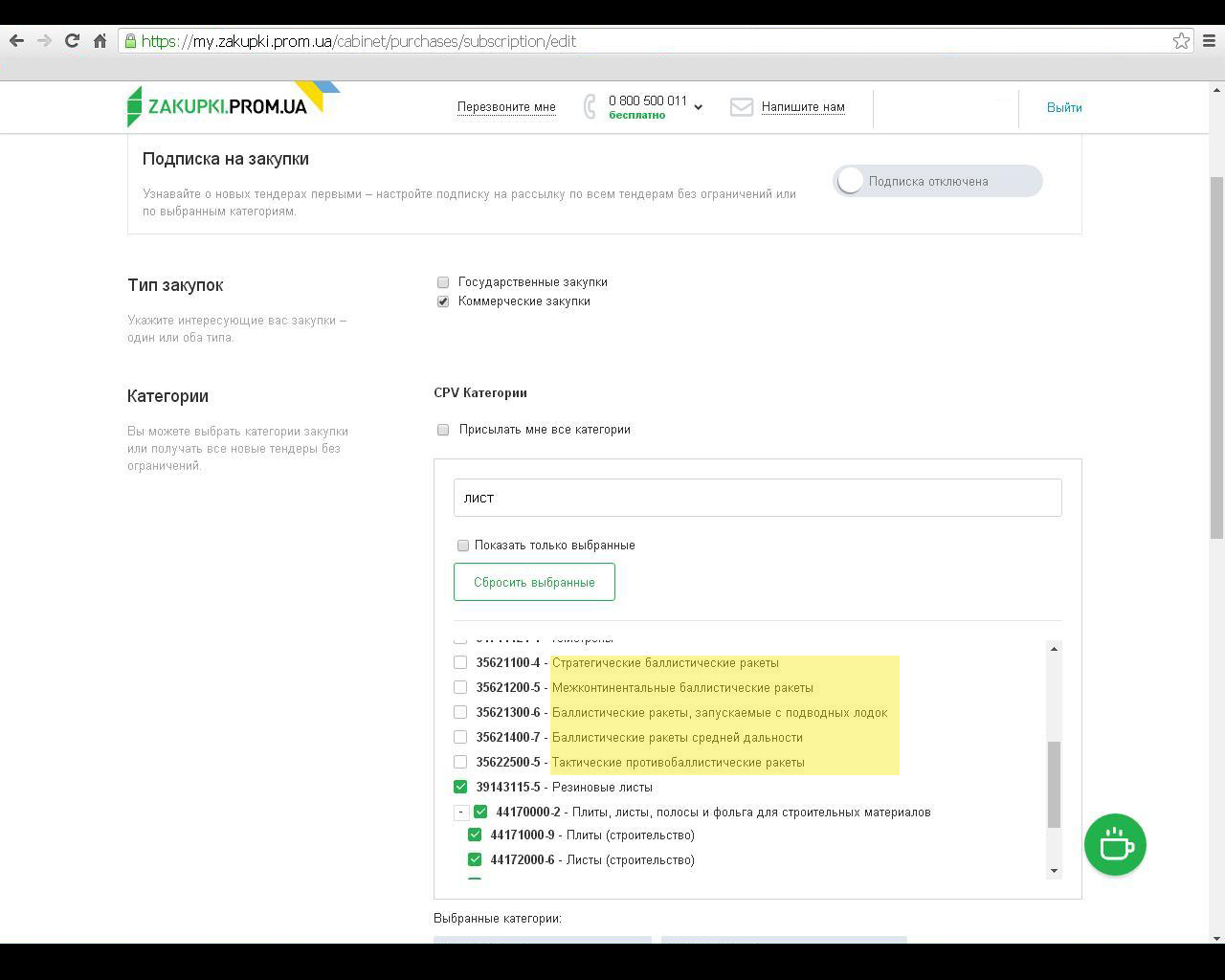Click the green padlock security icon
The width and height of the screenshot is (1225, 980).
[x=131, y=41]
